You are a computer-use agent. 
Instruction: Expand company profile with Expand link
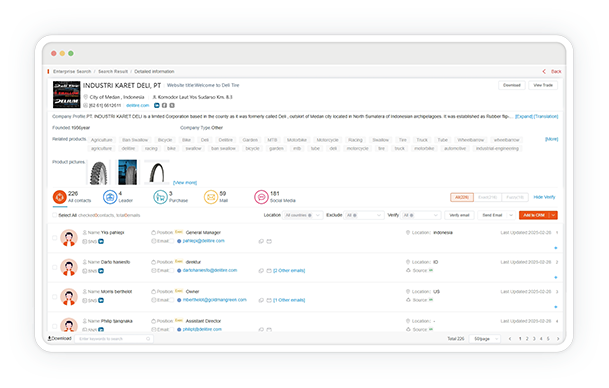click(x=524, y=117)
